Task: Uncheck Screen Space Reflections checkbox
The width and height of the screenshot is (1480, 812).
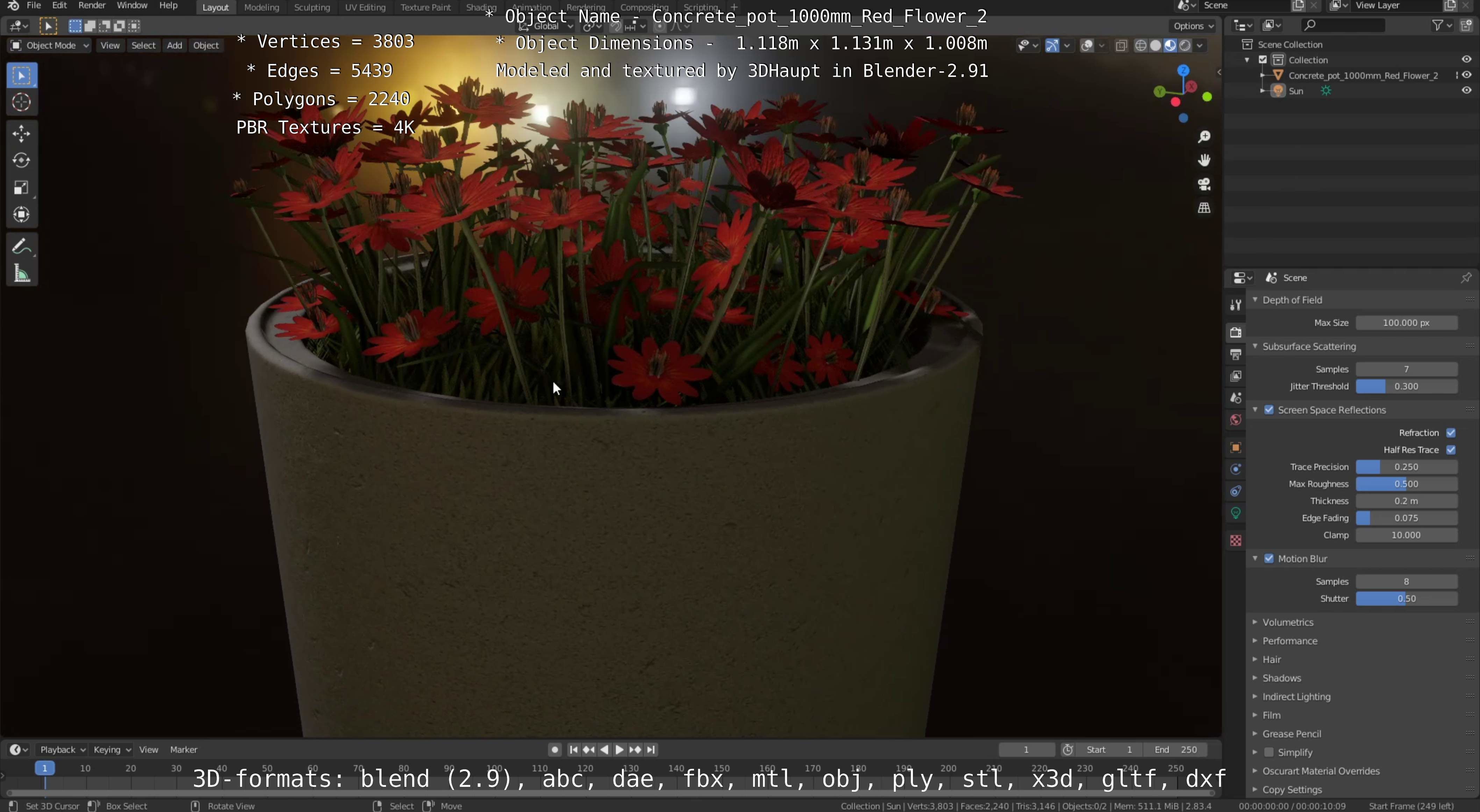Action: coord(1269,410)
